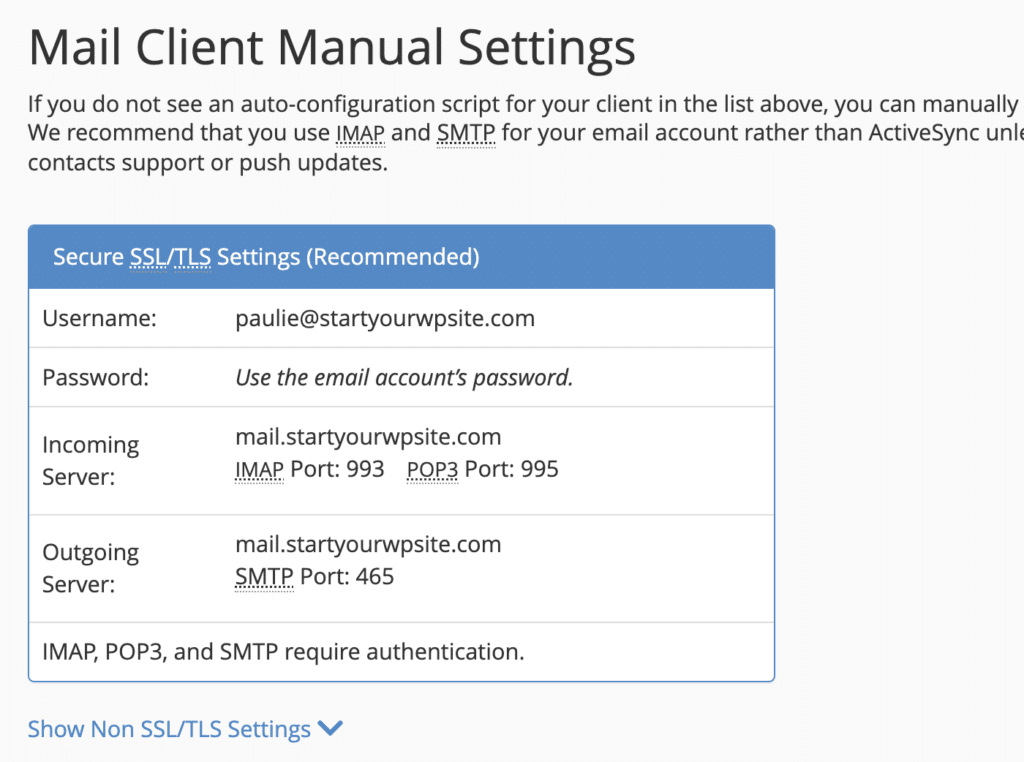Click the POP3 link next to Port 995

click(431, 469)
